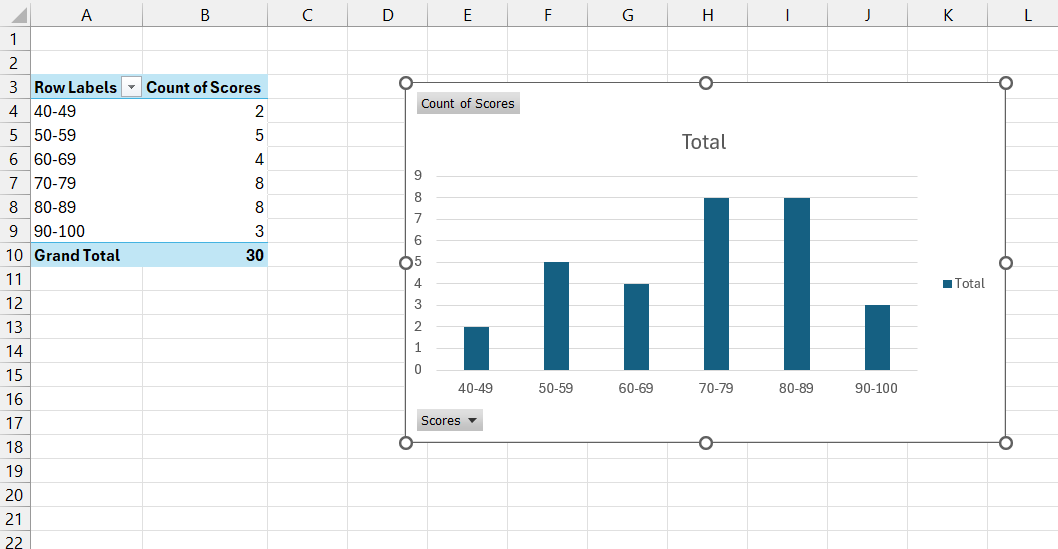Select cell containing 70-79
The image size is (1058, 549).
[86, 183]
